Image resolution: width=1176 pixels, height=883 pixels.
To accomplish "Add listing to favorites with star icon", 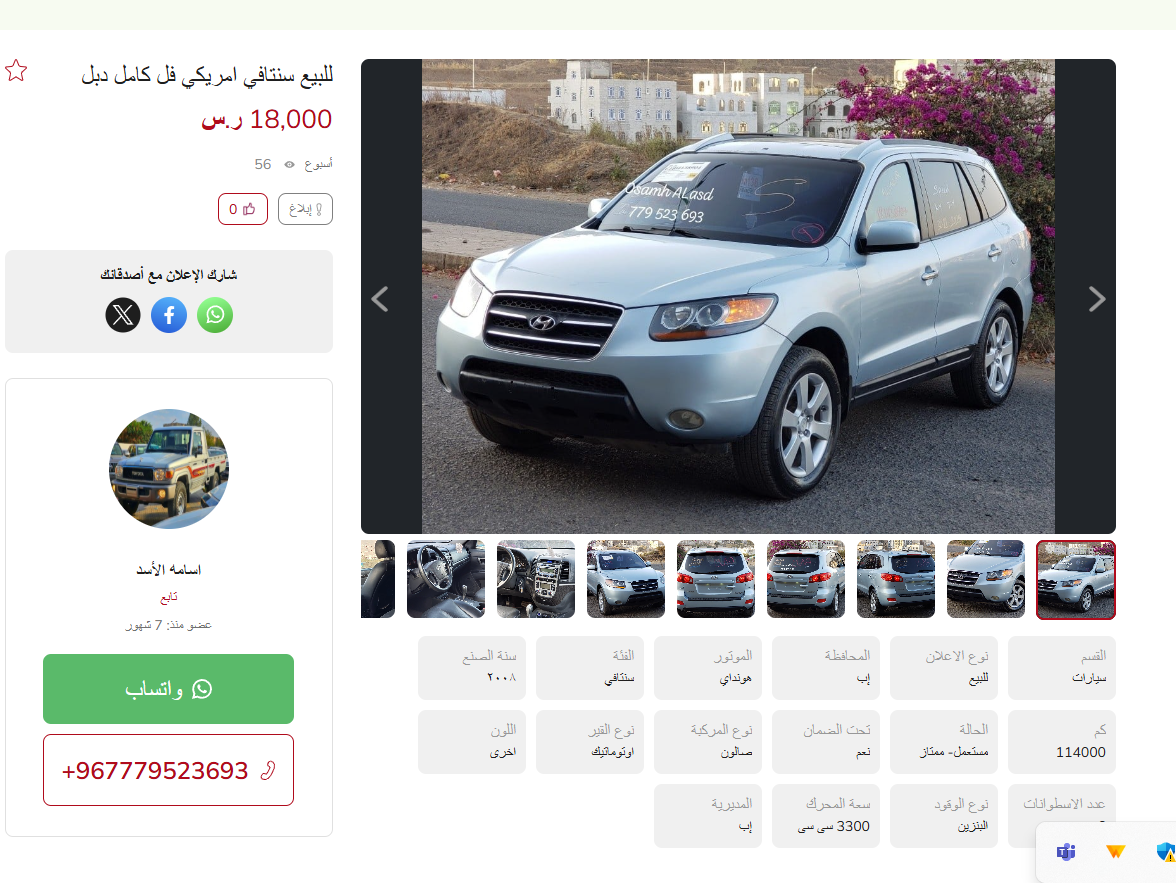I will coord(16,71).
